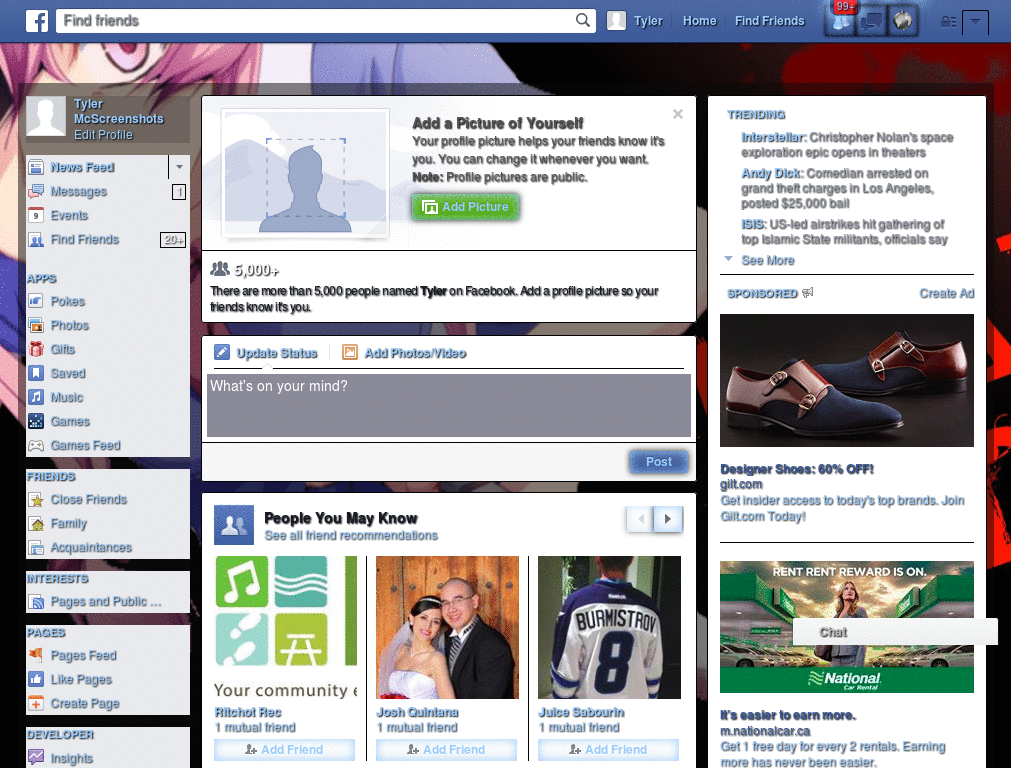The width and height of the screenshot is (1024, 768).
Task: Open the messages icon in top bar
Action: (872, 22)
